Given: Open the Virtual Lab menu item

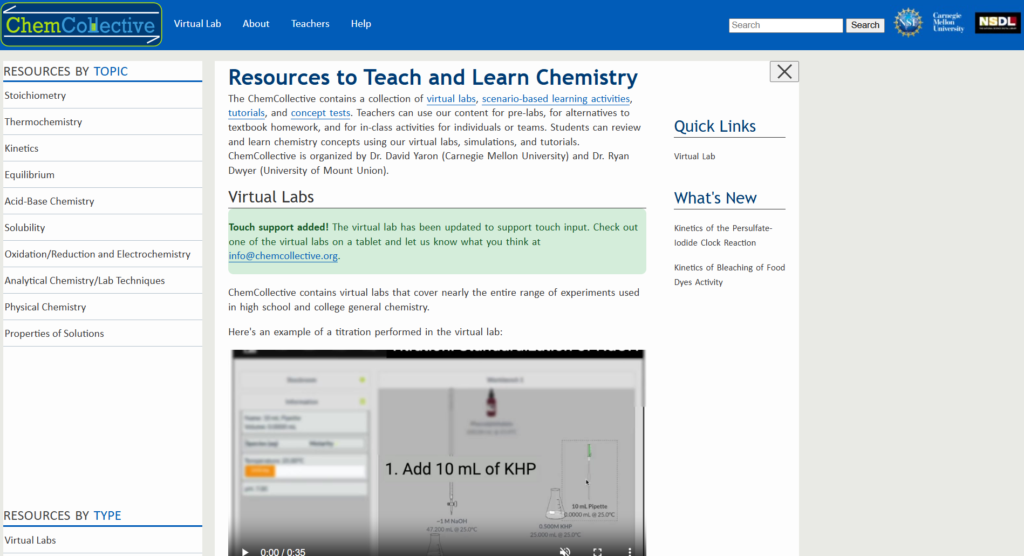Looking at the screenshot, I should coord(197,24).
